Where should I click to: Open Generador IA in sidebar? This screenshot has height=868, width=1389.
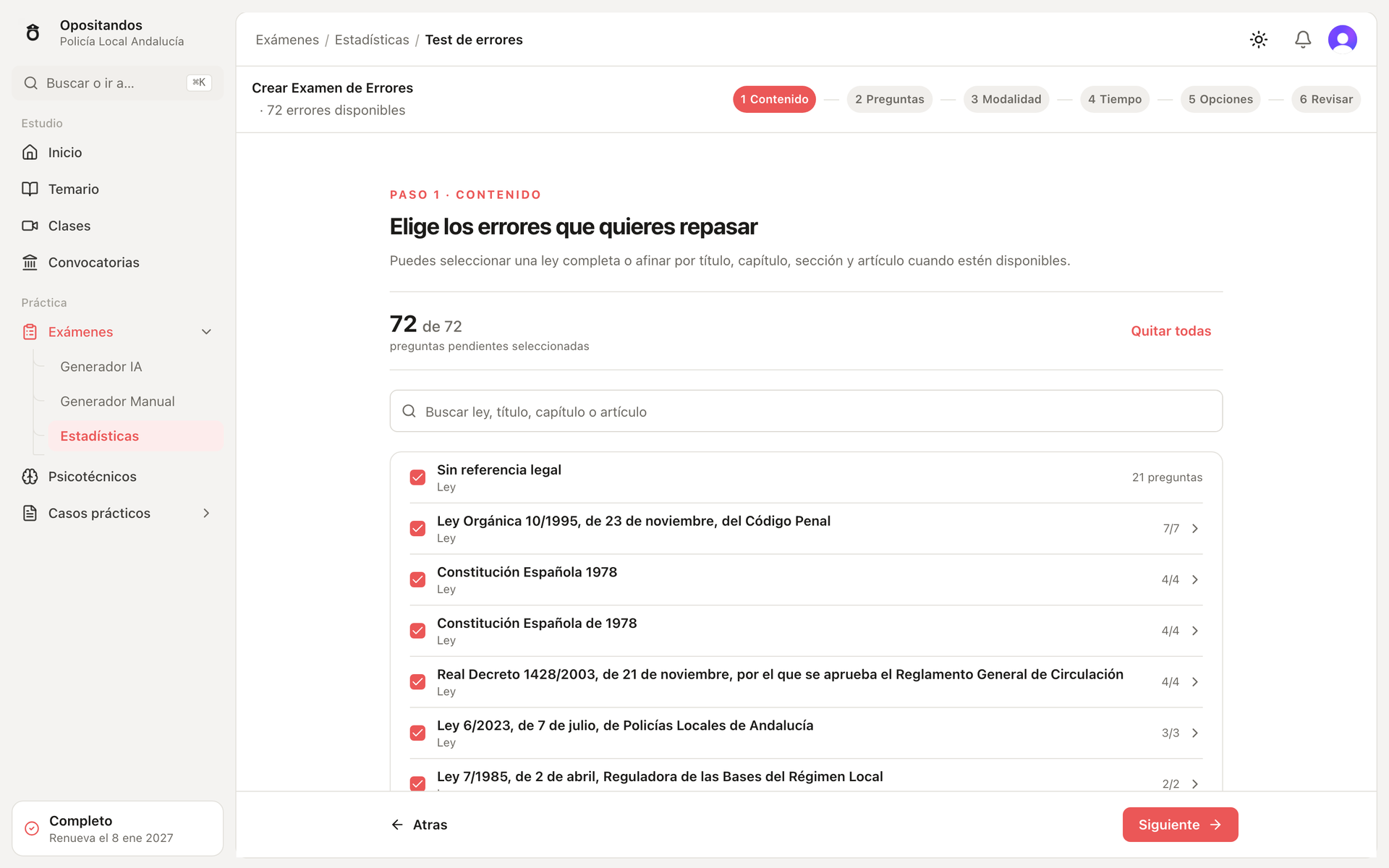point(101,367)
